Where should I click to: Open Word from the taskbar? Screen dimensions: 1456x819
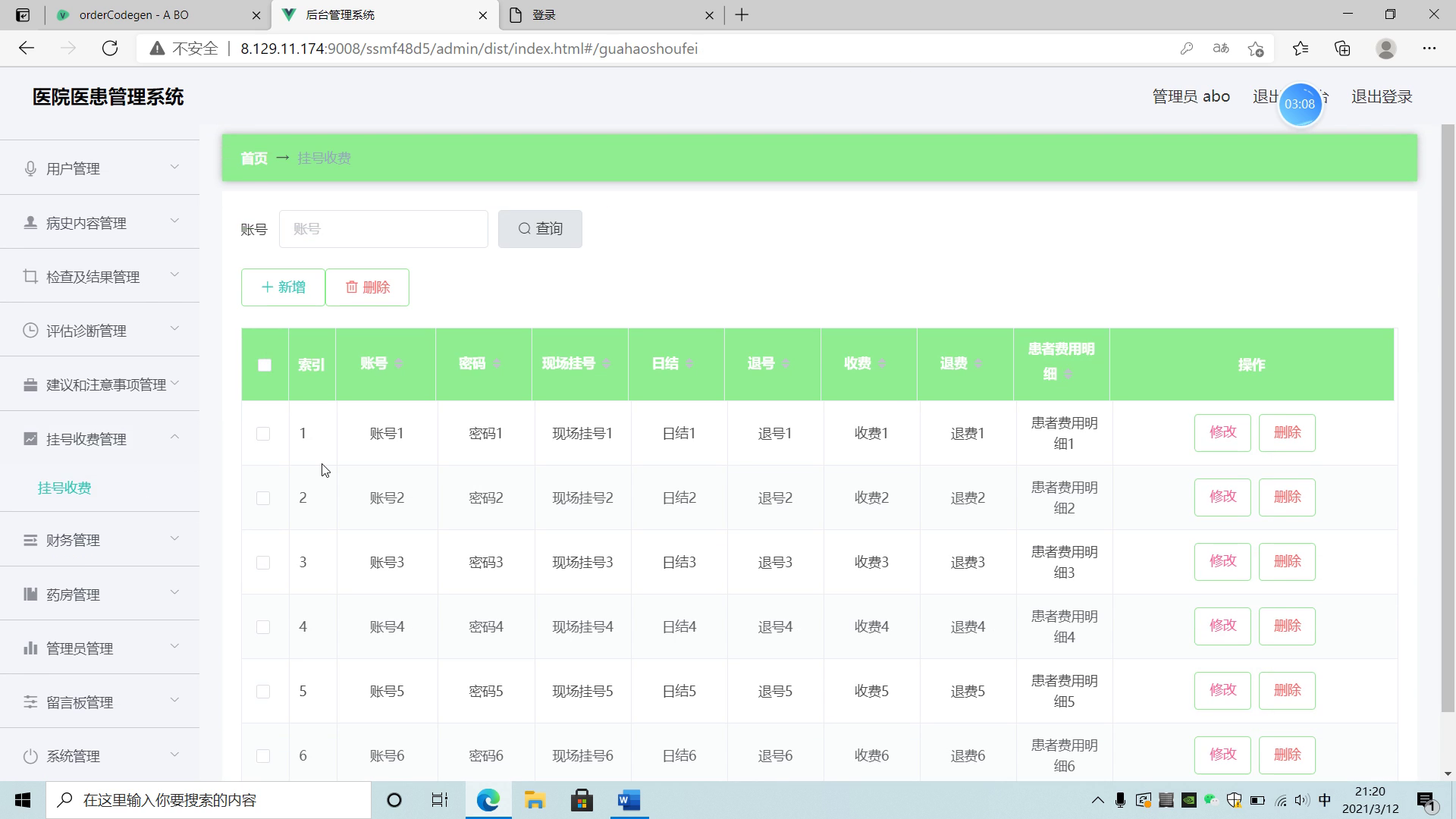629,800
